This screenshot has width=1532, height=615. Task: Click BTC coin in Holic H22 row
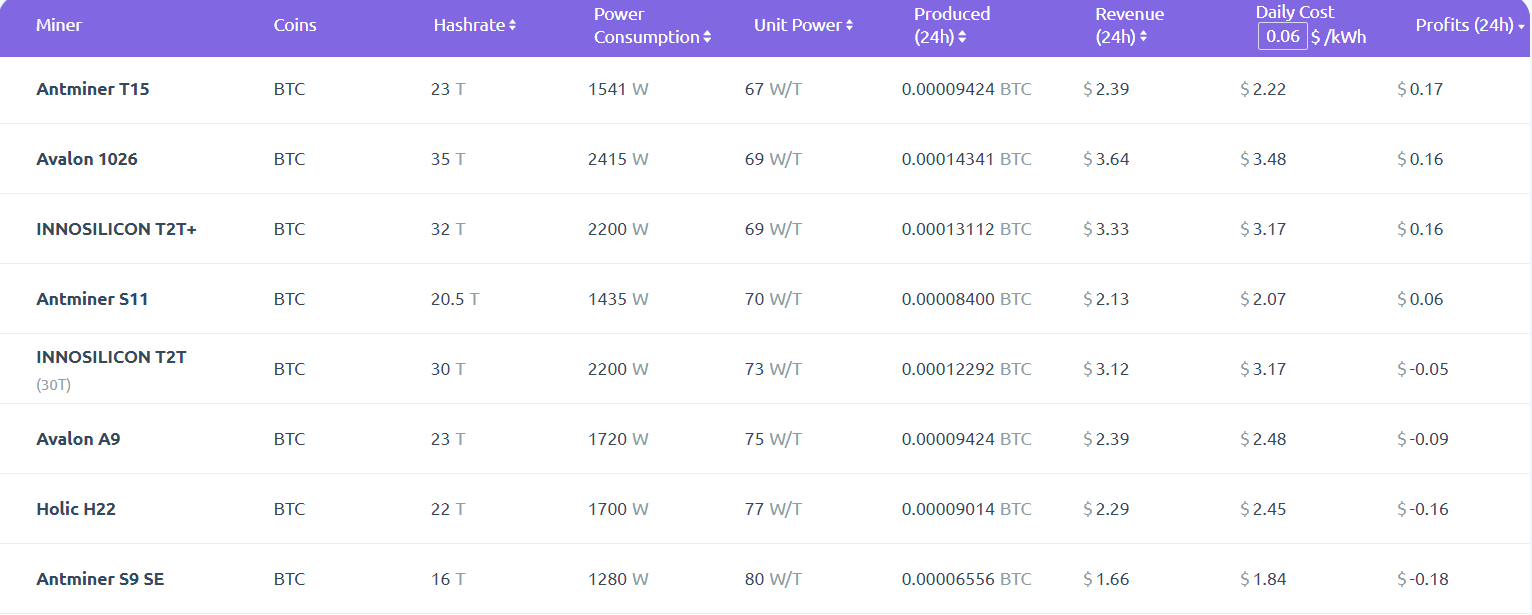click(x=289, y=509)
